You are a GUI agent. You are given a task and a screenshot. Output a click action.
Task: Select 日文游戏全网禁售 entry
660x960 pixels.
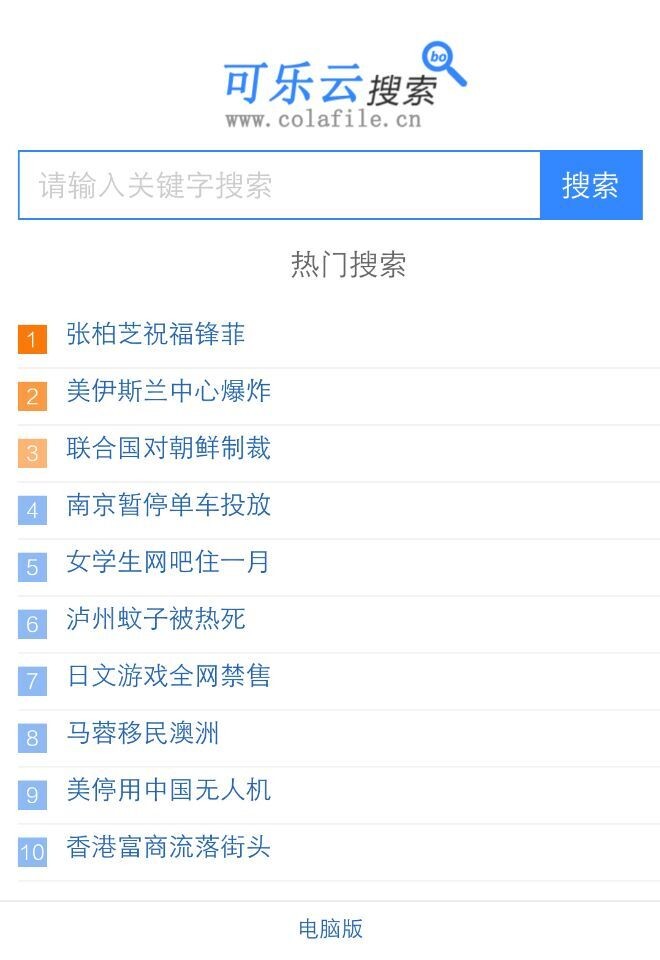168,676
